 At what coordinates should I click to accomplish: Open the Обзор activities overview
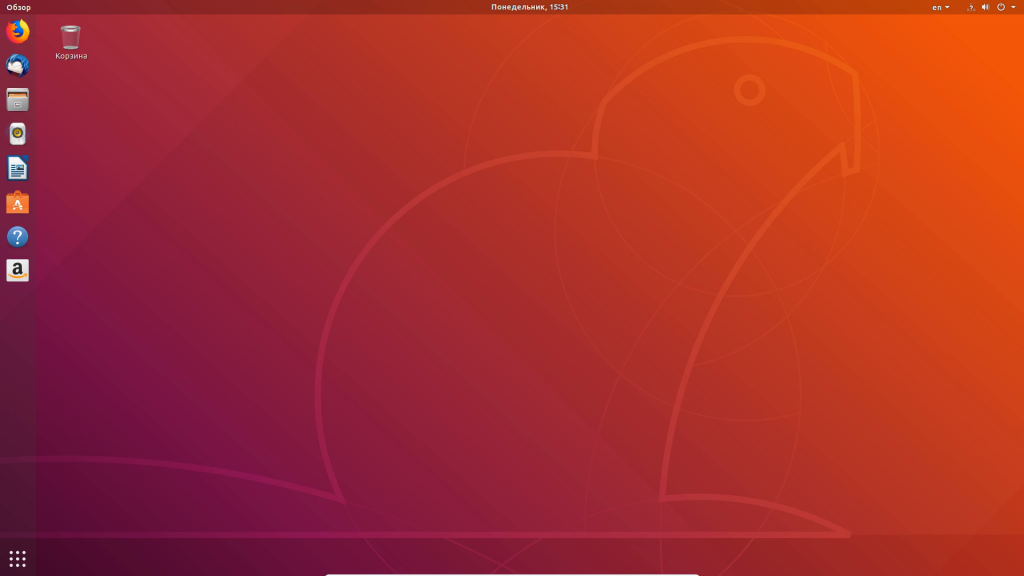point(16,6)
